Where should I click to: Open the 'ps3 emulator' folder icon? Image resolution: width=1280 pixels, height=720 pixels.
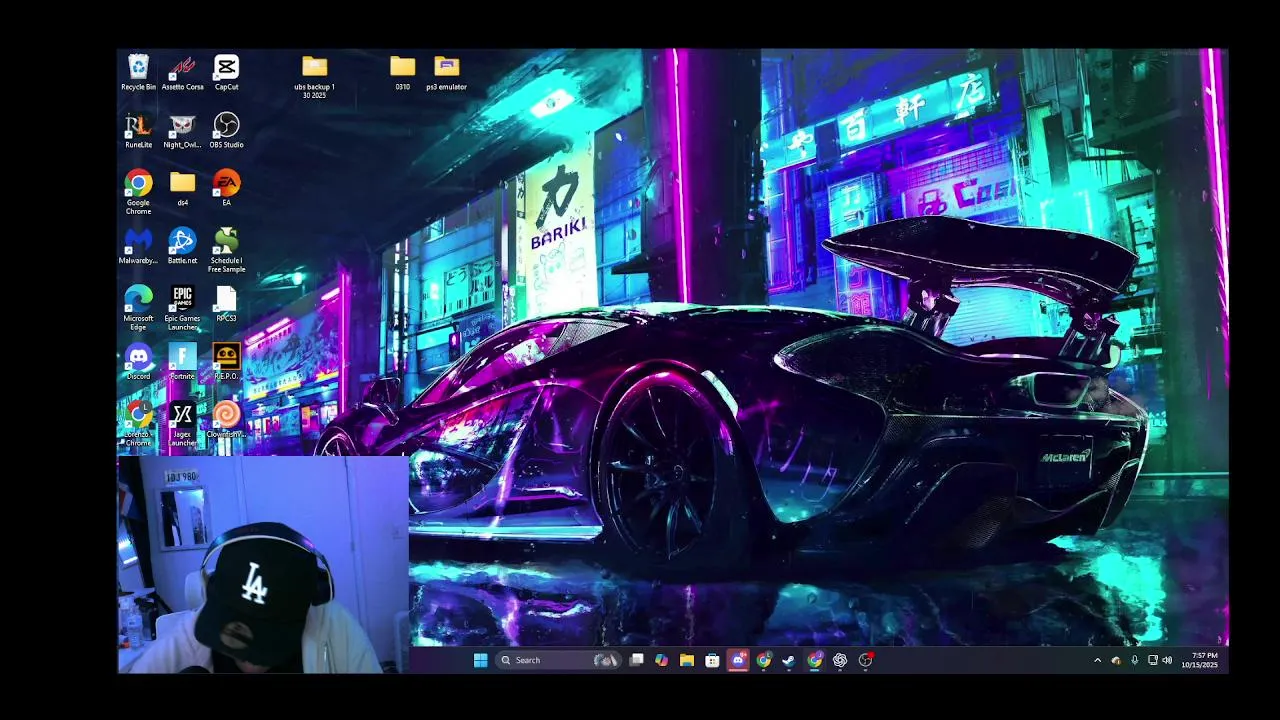[446, 73]
